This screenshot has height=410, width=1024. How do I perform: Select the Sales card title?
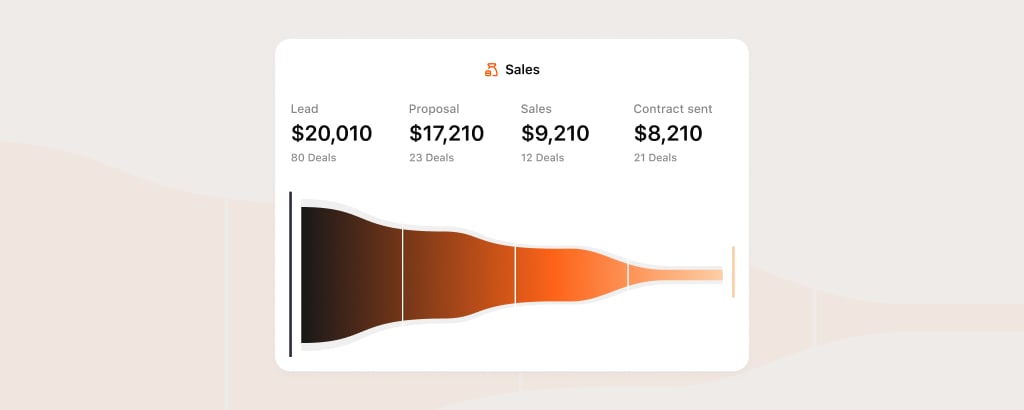point(522,70)
